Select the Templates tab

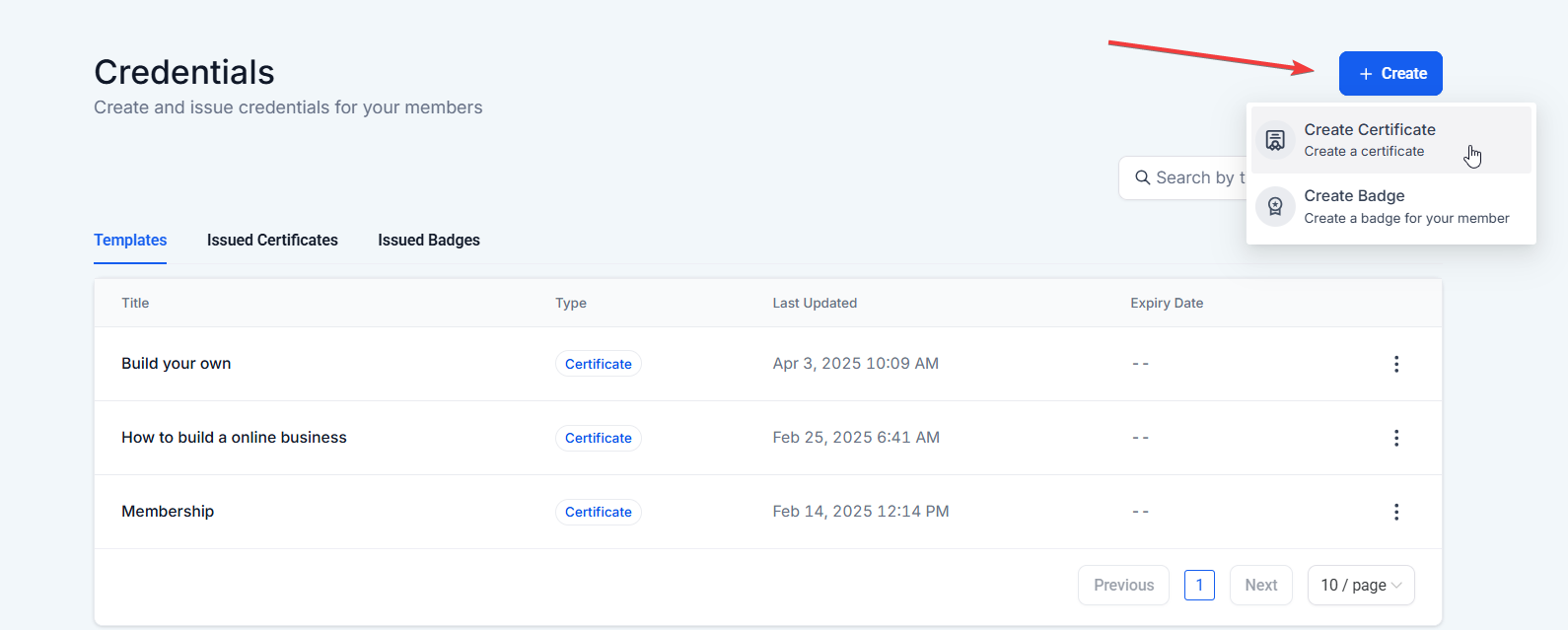(130, 241)
